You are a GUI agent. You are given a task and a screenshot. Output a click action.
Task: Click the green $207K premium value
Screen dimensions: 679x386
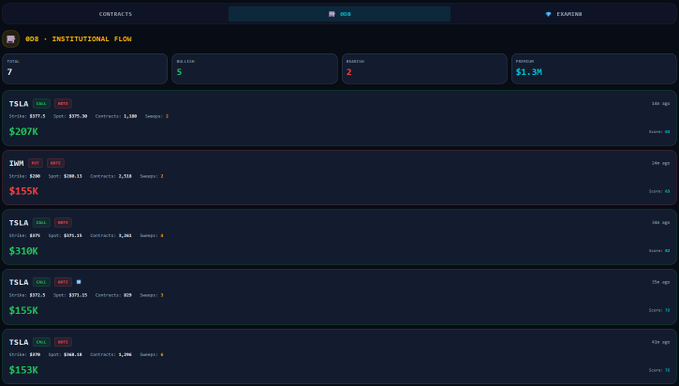[23, 132]
